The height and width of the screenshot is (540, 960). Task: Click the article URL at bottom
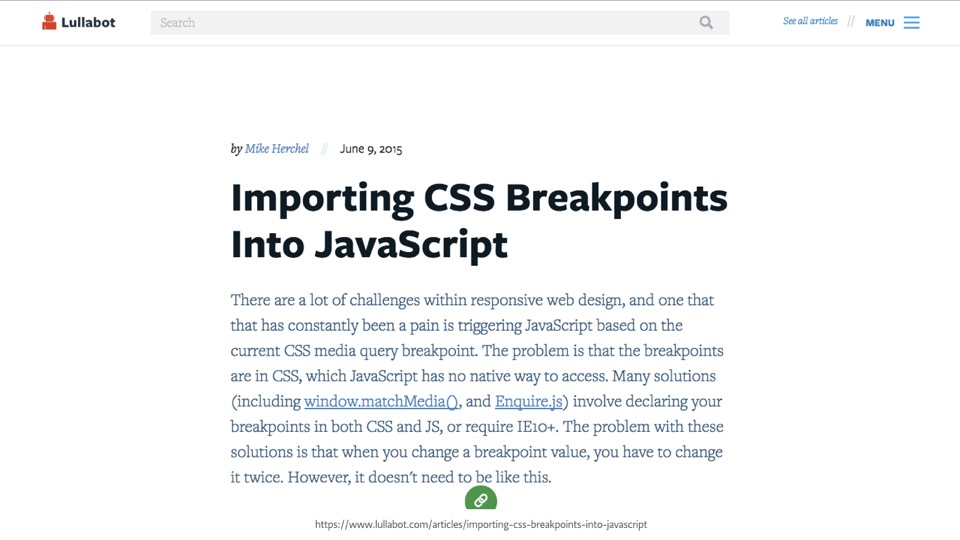point(481,524)
